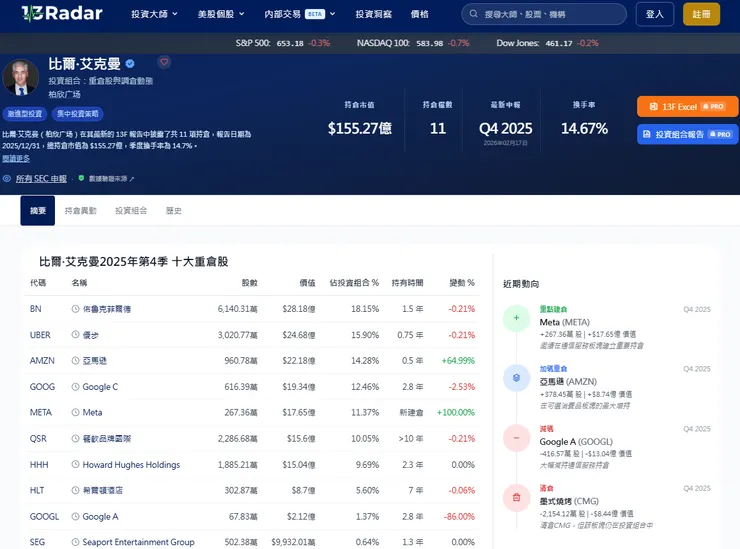The image size is (740, 549).
Task: Click the eye icon next to 所有 SEC 申報
Action: tap(7, 178)
